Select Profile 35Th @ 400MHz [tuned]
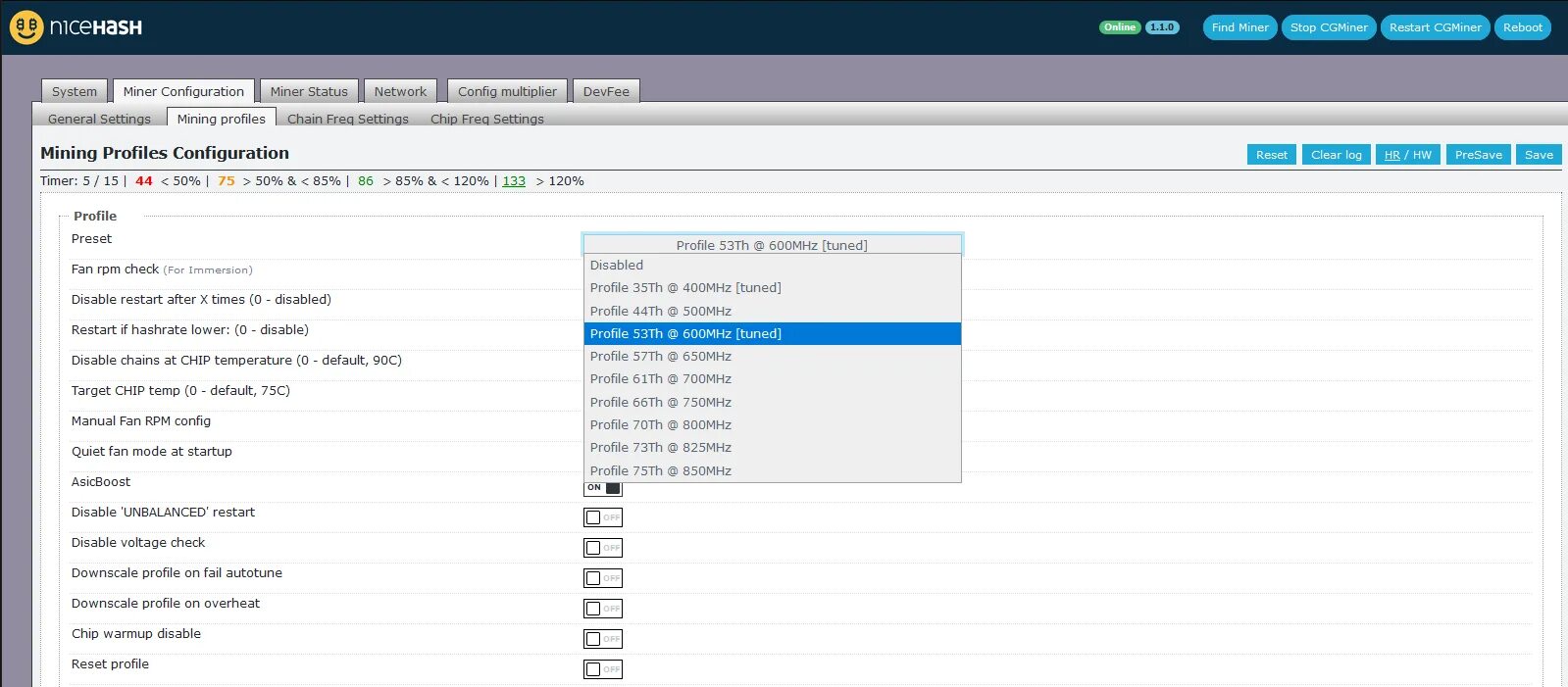 pyautogui.click(x=772, y=288)
